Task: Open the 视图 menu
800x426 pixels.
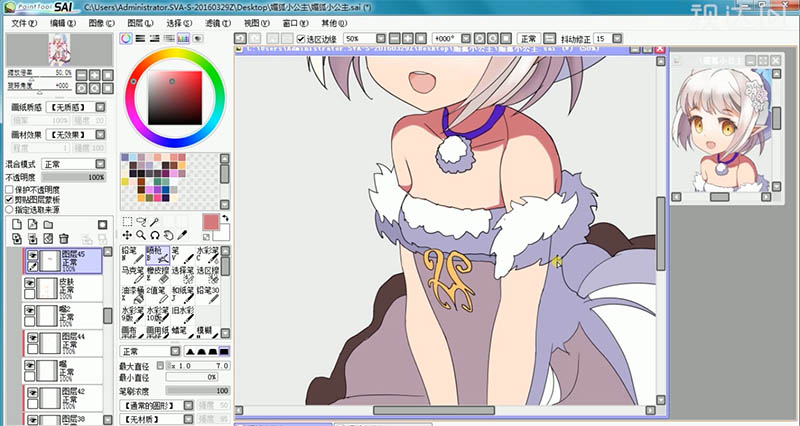Action: pos(257,23)
